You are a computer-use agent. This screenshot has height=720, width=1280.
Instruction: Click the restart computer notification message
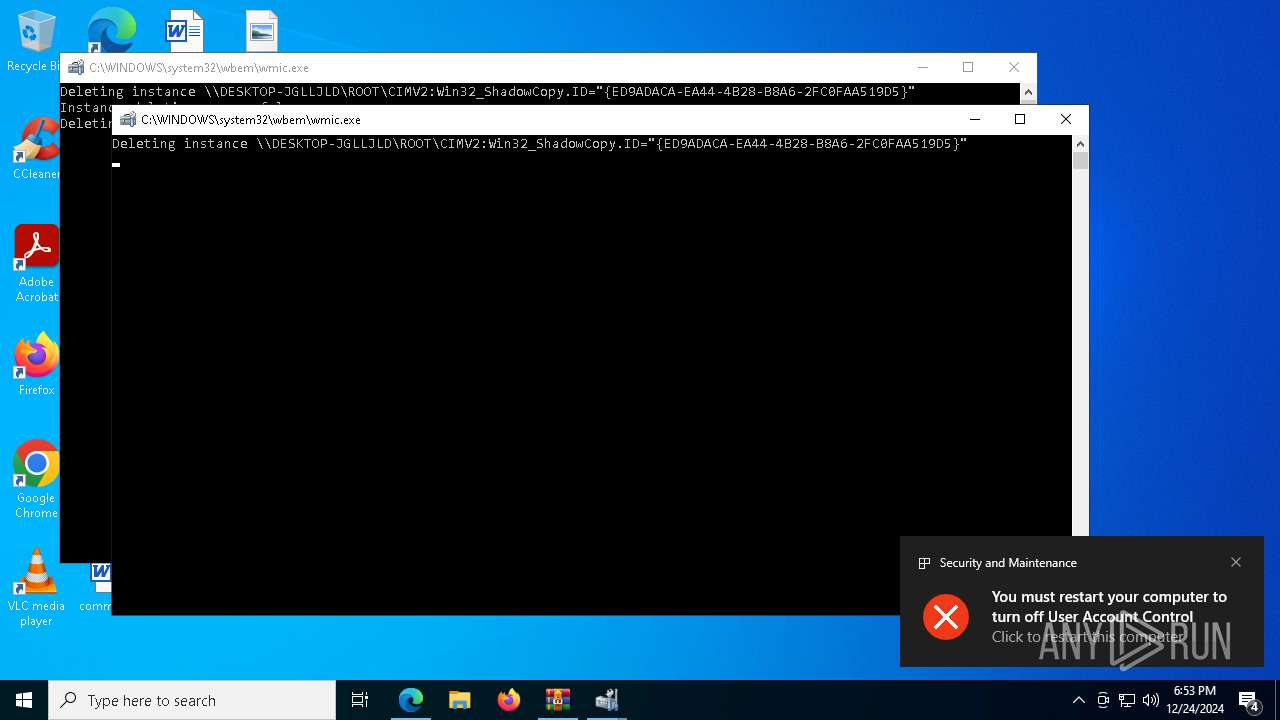click(1108, 616)
